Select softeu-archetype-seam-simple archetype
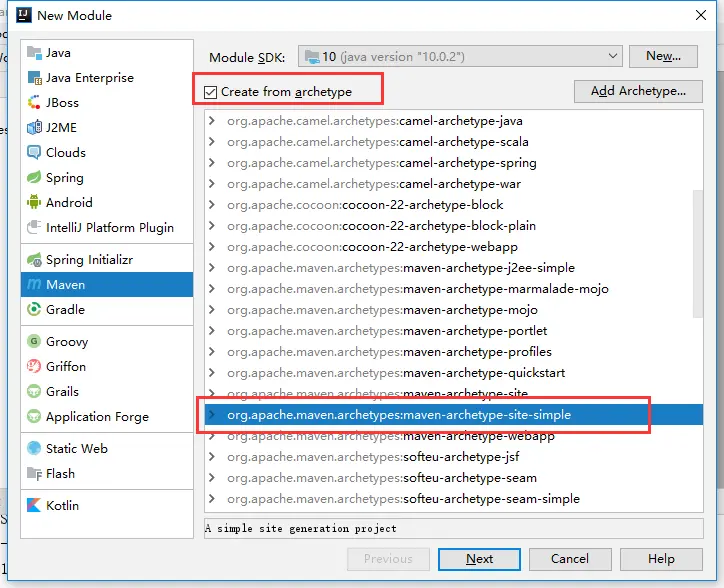Image resolution: width=724 pixels, height=588 pixels. (x=453, y=498)
